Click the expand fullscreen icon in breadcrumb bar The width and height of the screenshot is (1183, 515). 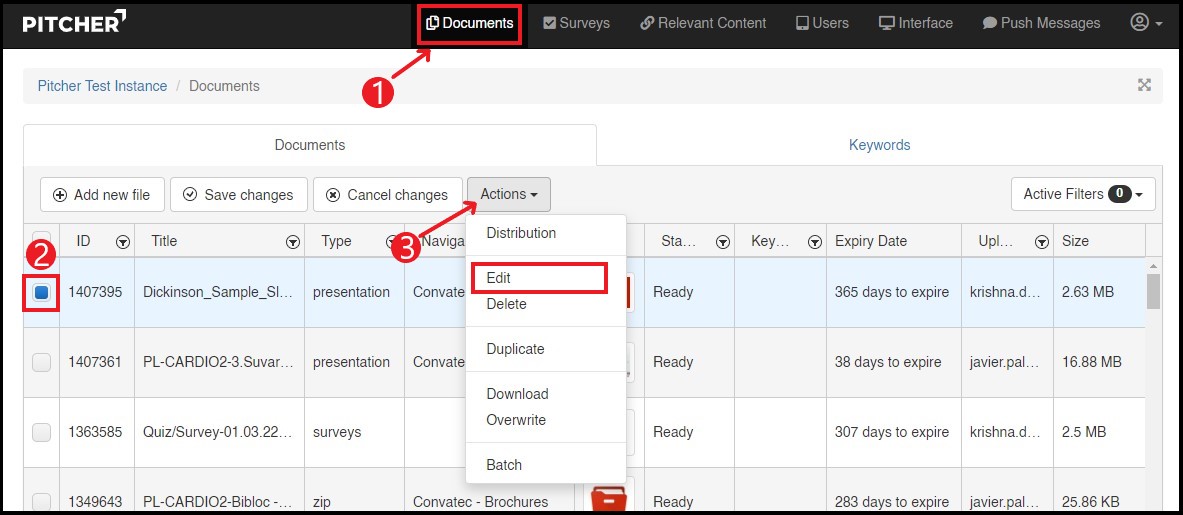pos(1144,85)
